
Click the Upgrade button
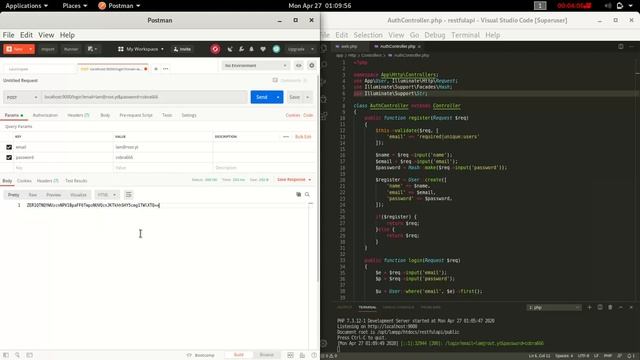pyautogui.click(x=296, y=49)
